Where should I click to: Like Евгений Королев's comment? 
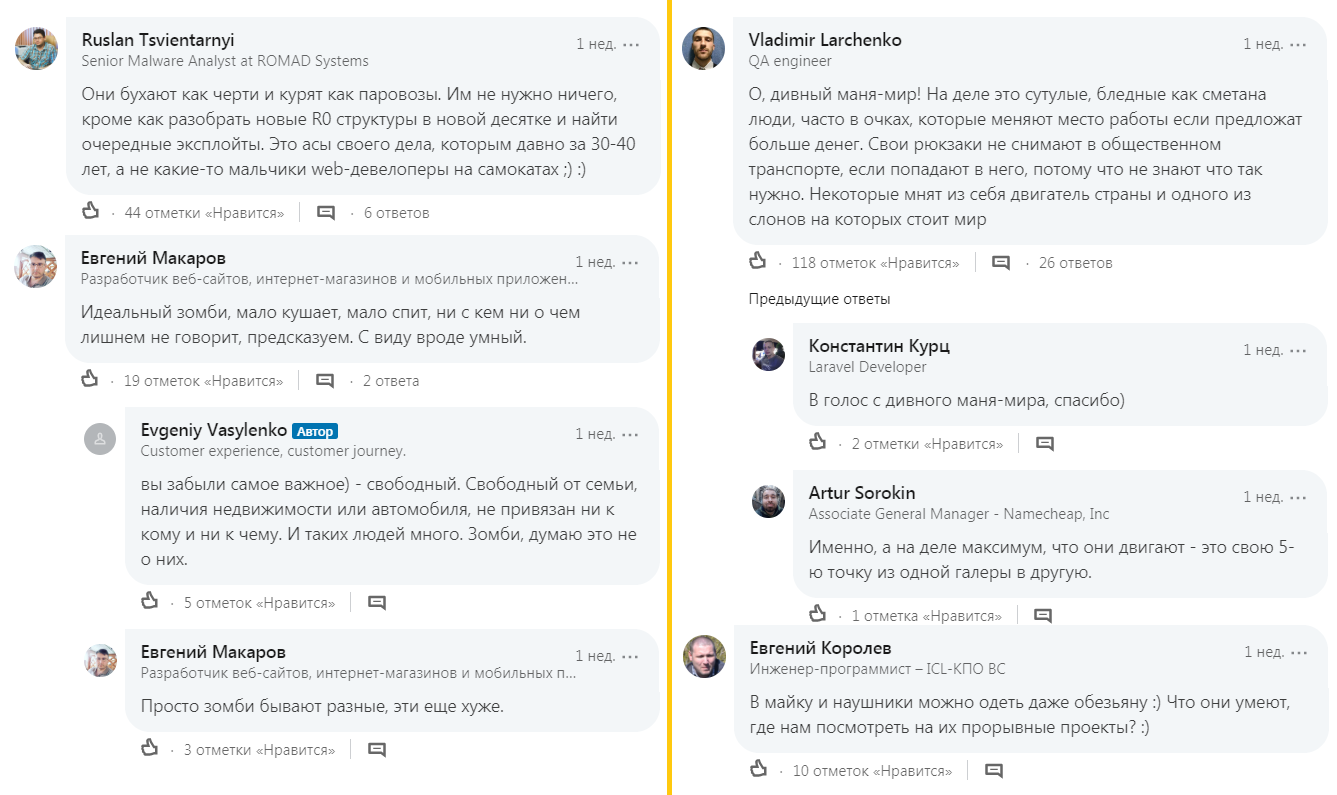759,769
